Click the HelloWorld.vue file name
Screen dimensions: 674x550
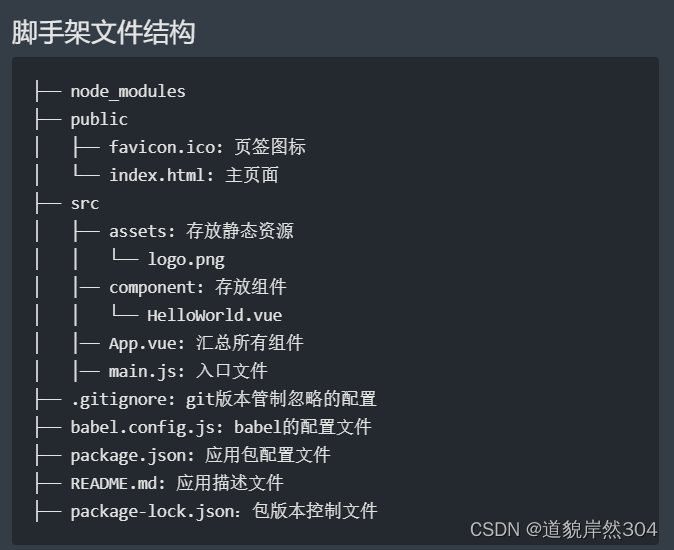214,315
